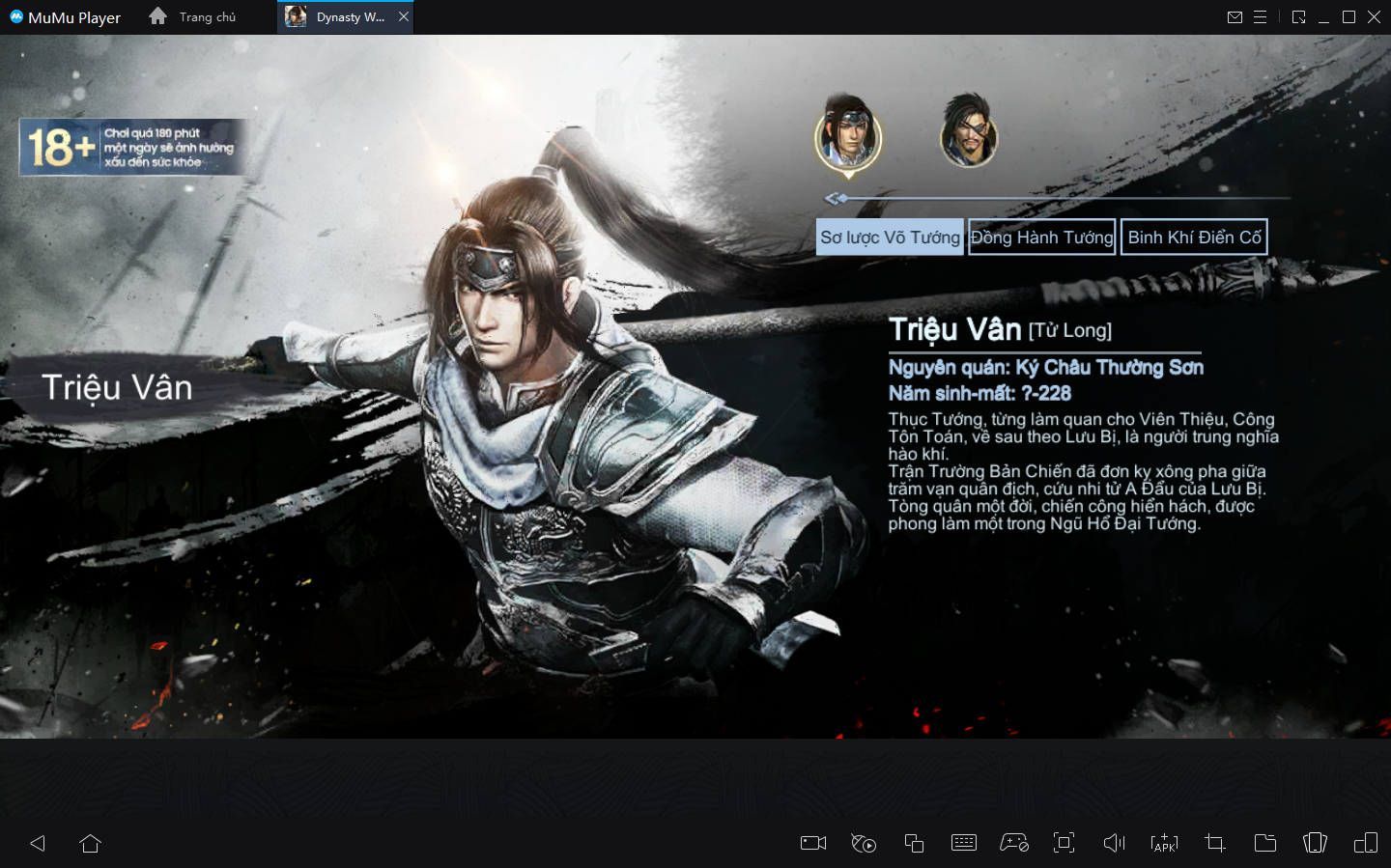
Task: Click the volume speaker icon
Action: [x=1114, y=843]
